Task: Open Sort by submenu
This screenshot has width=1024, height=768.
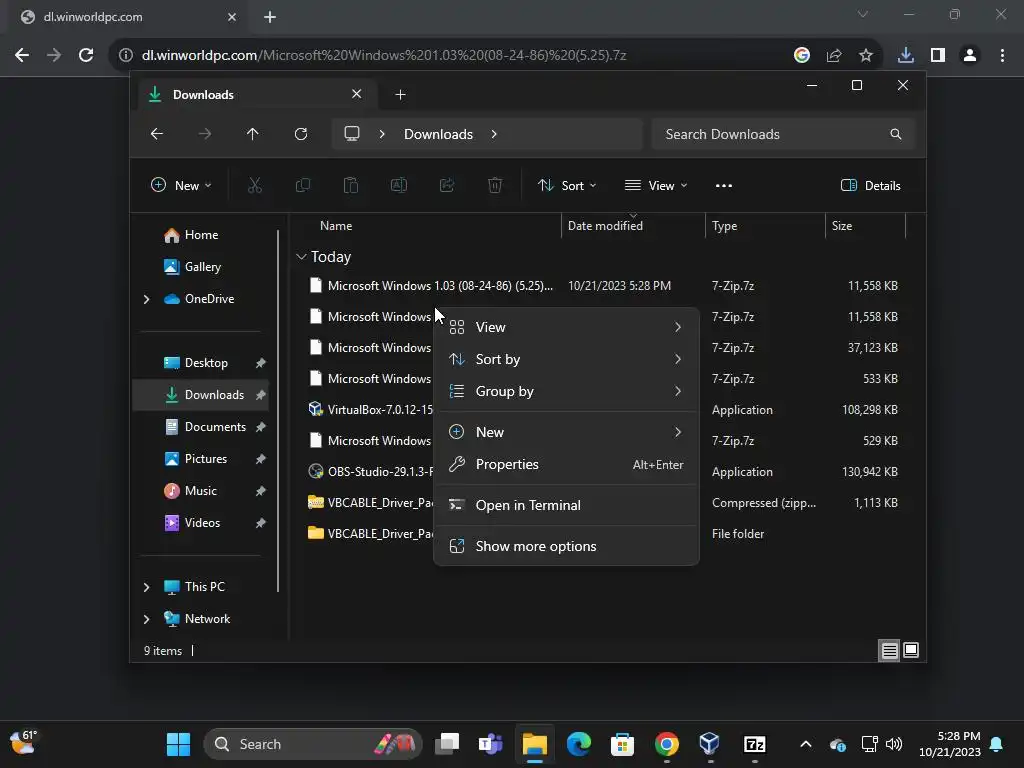Action: tap(566, 359)
